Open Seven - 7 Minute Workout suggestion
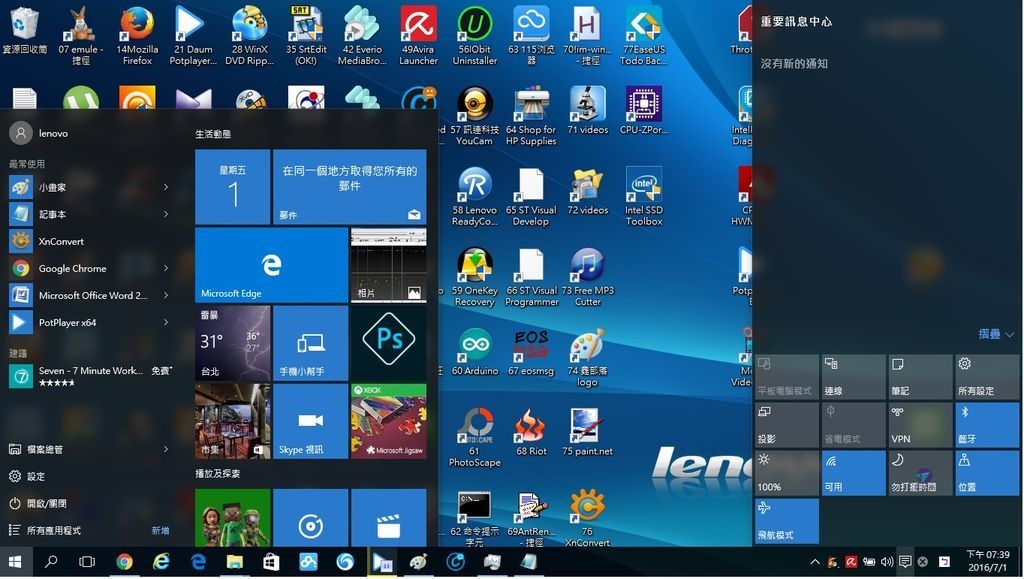1024x579 pixels. tap(89, 375)
